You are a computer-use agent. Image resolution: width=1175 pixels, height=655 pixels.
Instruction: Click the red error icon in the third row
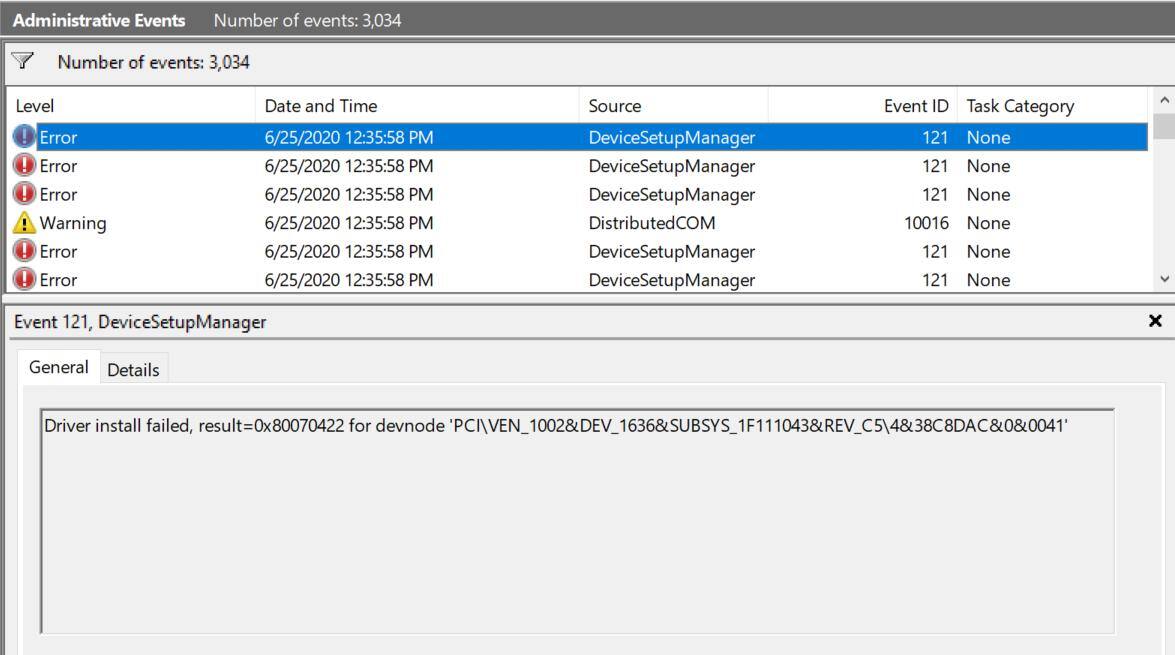tap(25, 195)
